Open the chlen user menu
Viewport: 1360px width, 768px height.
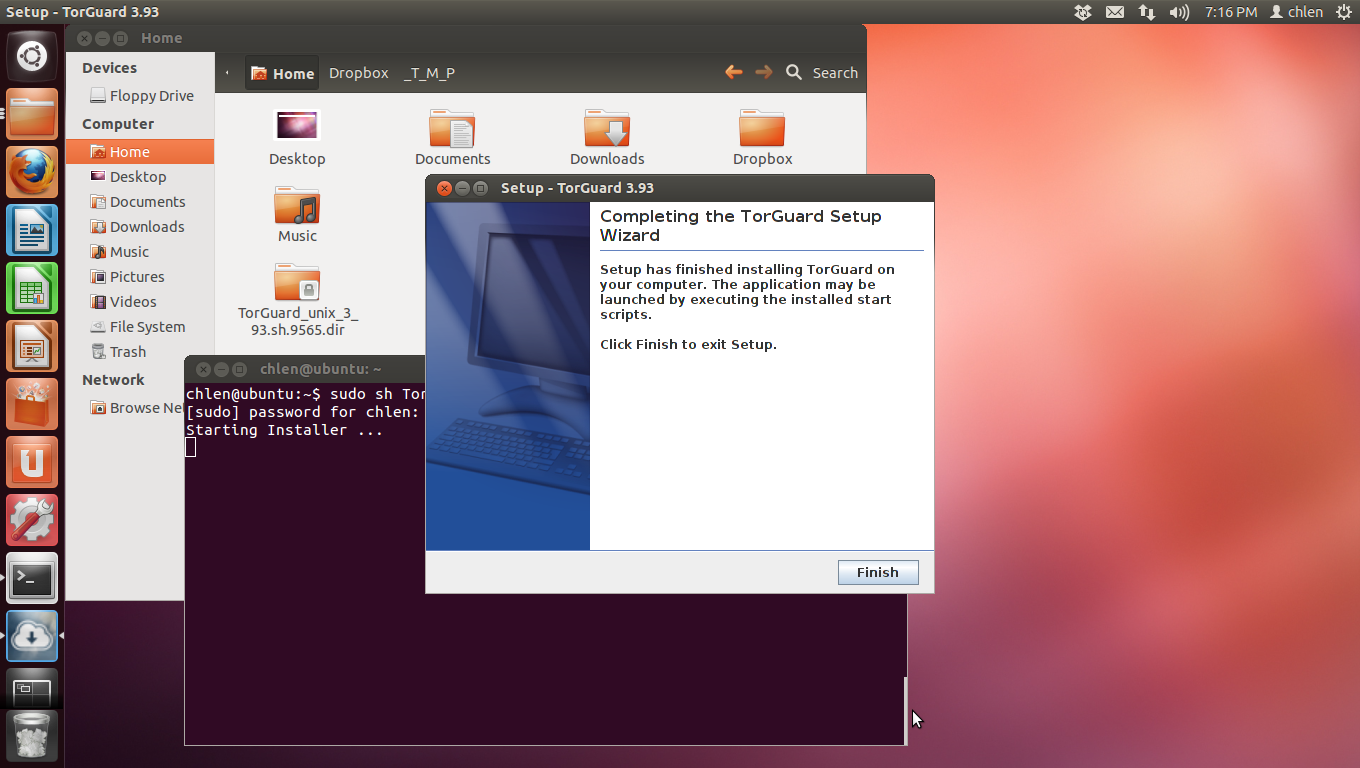point(1296,12)
